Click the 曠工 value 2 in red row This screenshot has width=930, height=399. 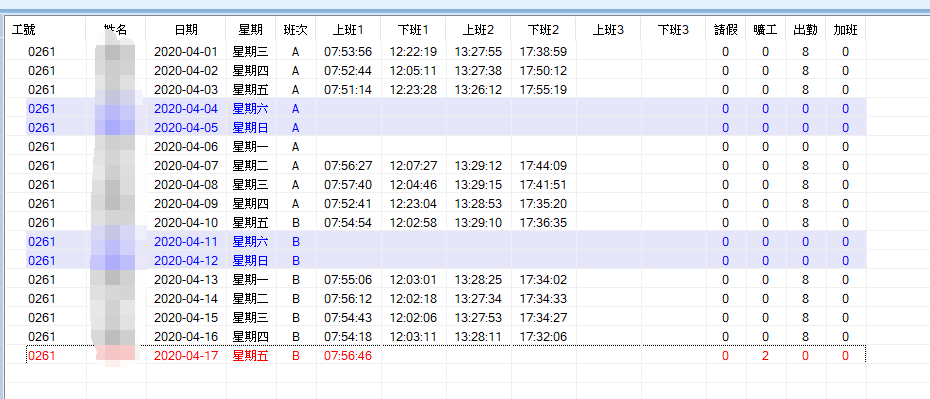pos(766,356)
